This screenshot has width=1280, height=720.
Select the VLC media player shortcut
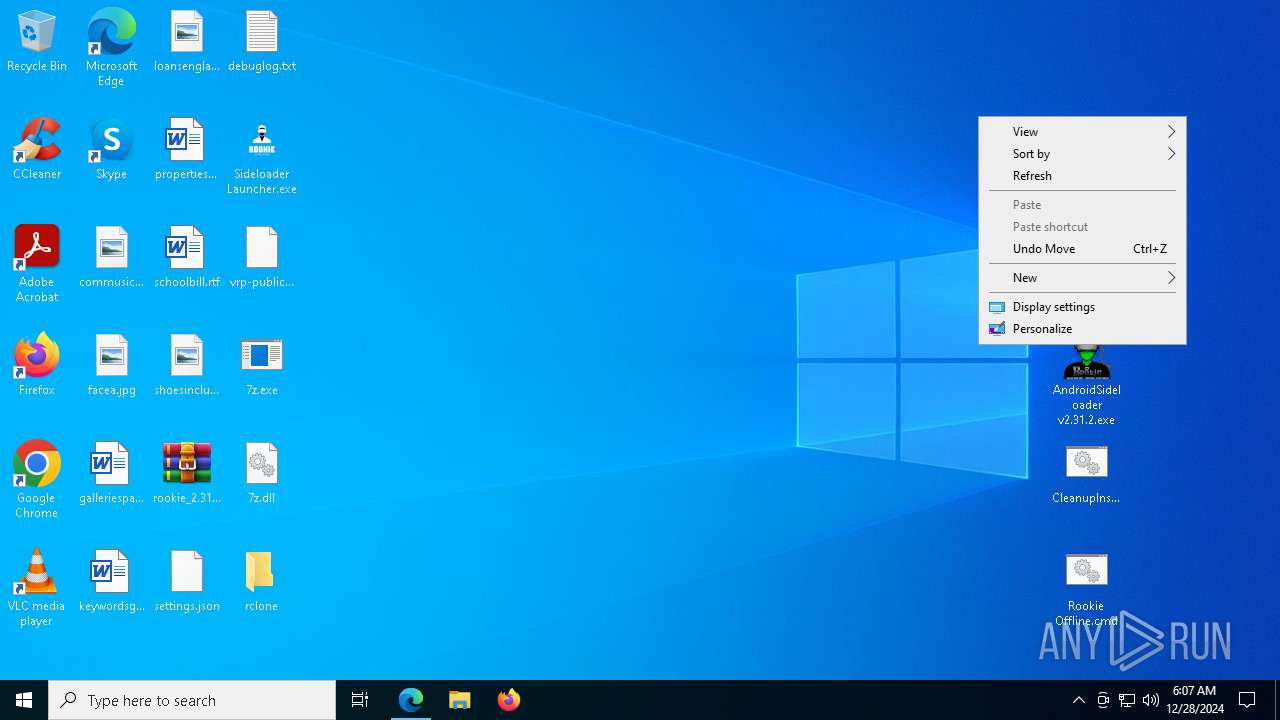tap(37, 588)
